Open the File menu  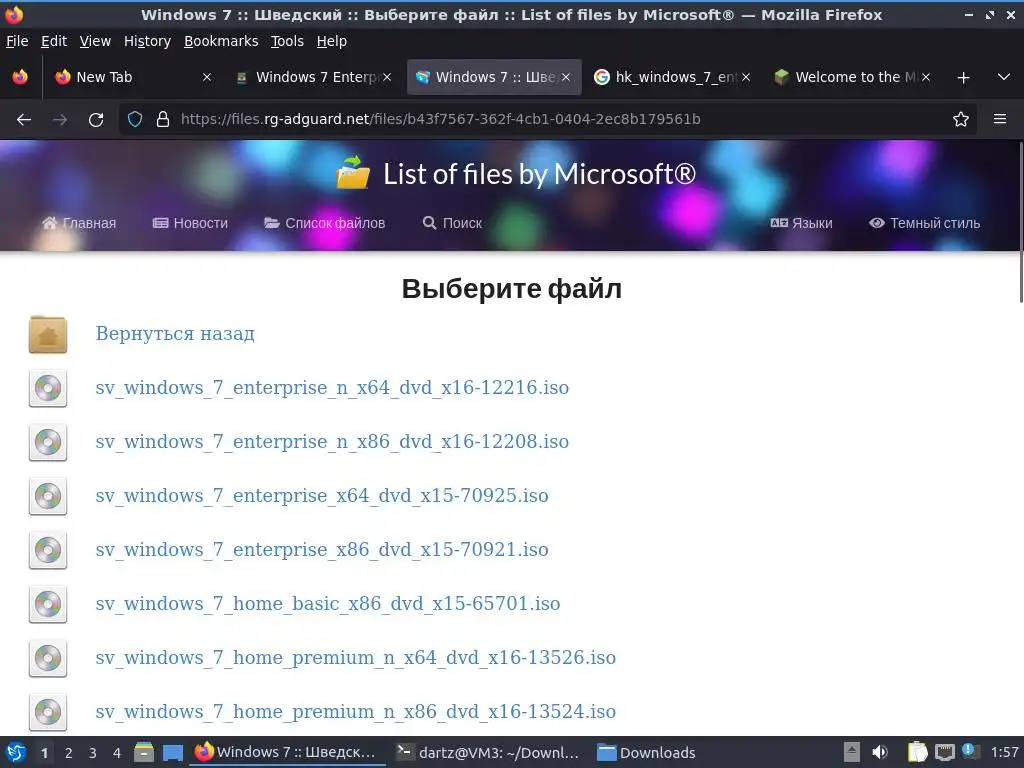tap(17, 41)
